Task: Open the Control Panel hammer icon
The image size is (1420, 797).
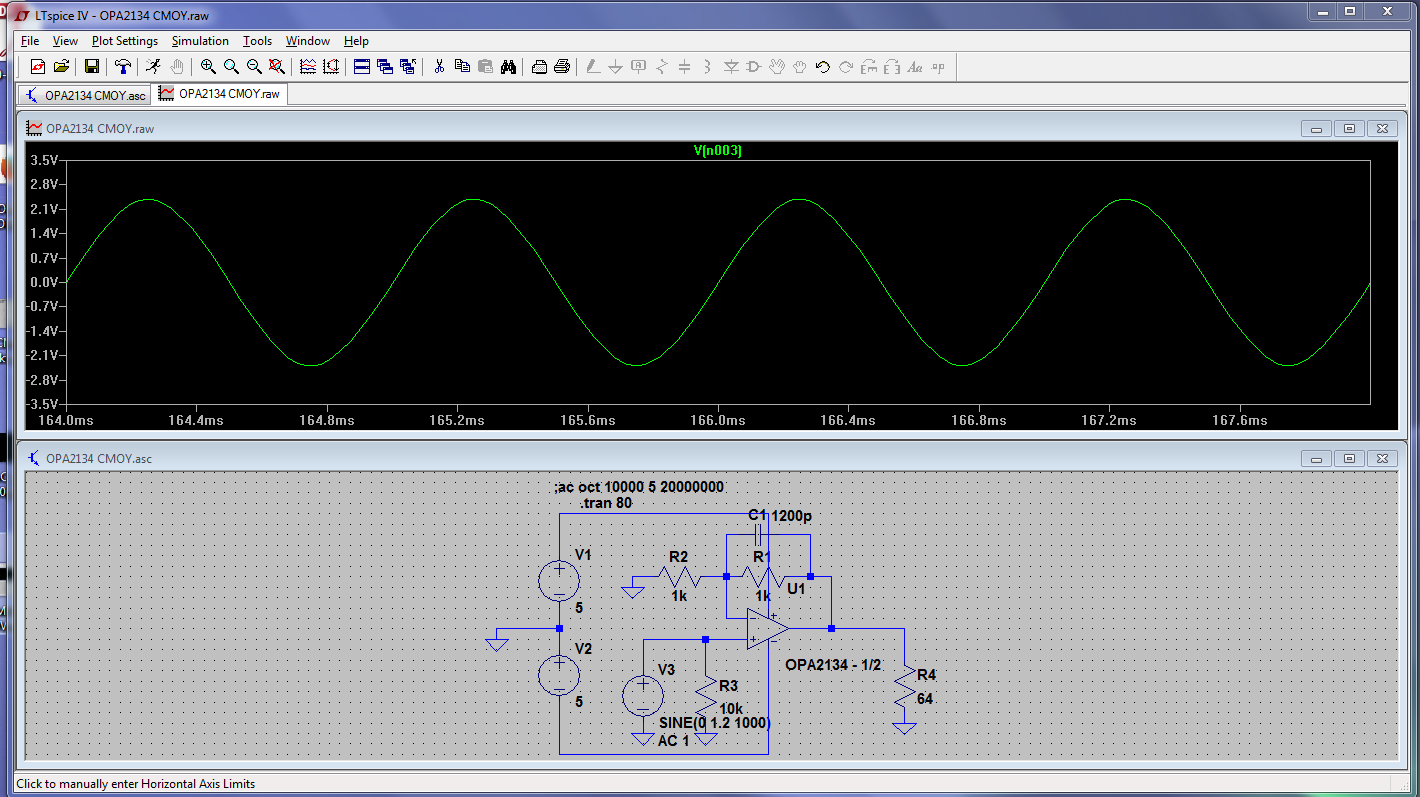Action: pos(122,67)
